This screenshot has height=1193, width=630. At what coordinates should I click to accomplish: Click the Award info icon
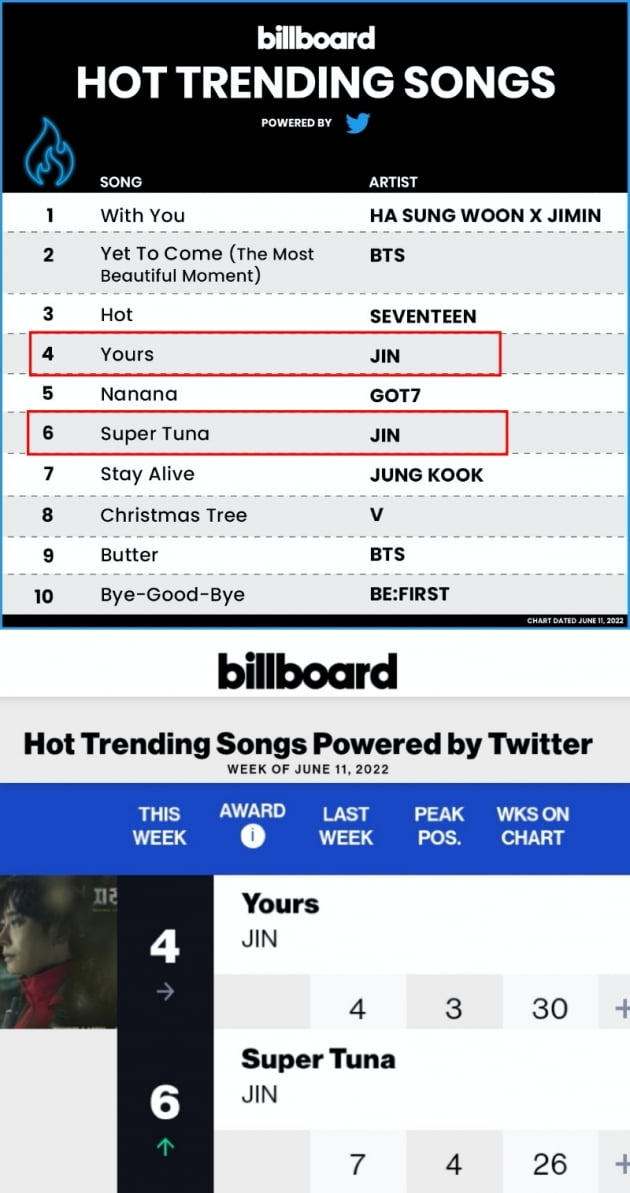click(253, 837)
